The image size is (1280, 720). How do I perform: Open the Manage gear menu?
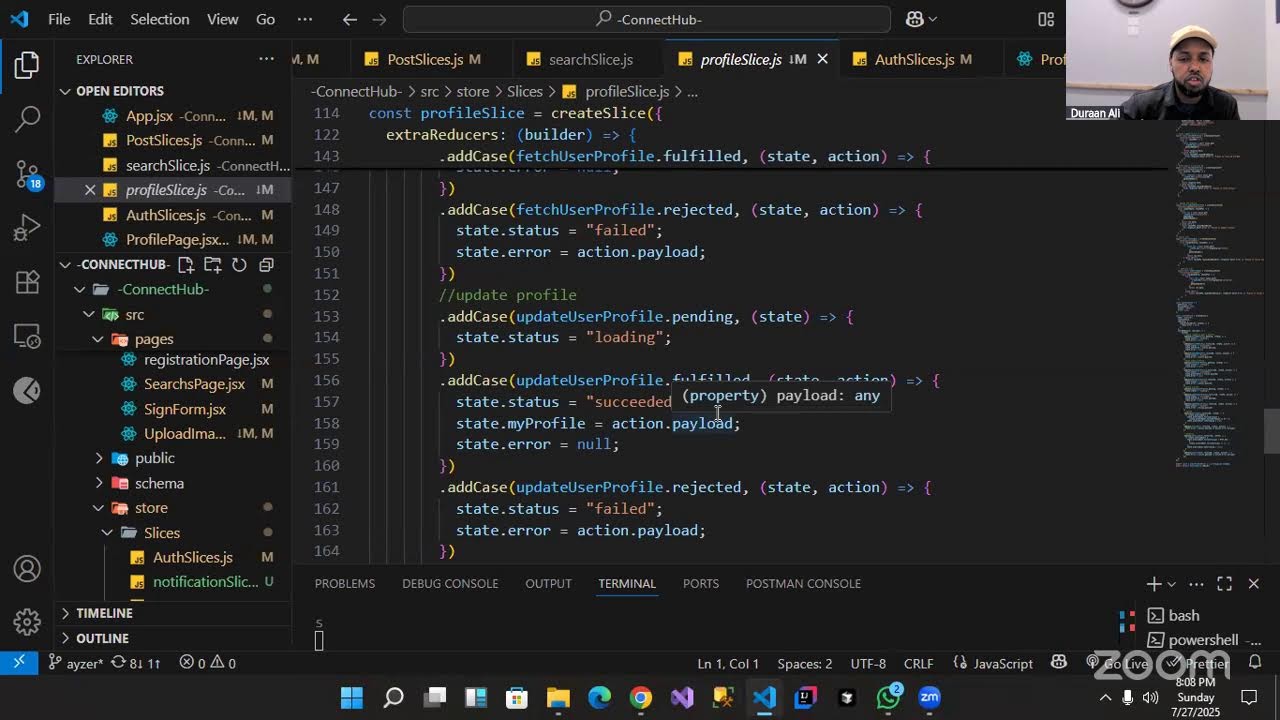[x=27, y=621]
